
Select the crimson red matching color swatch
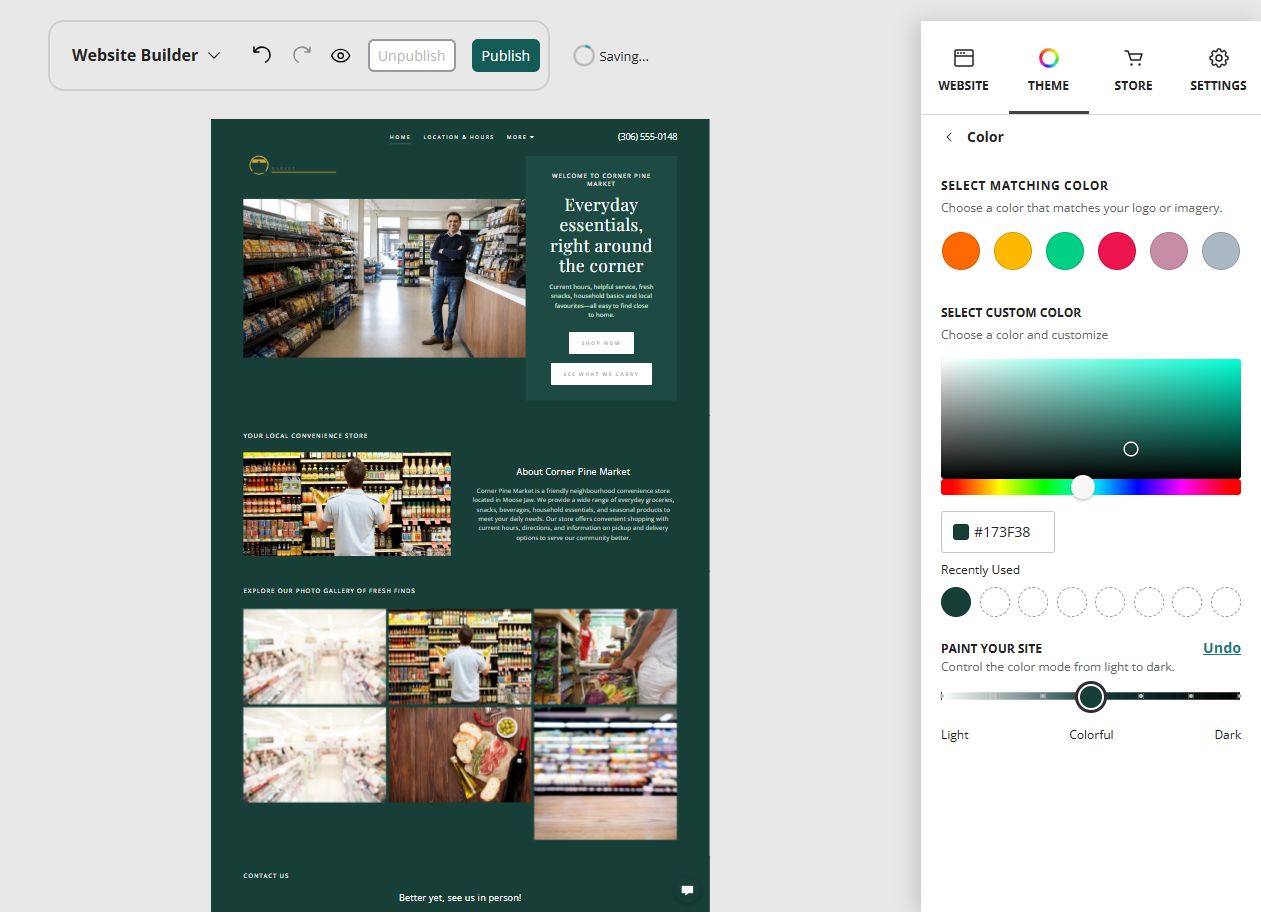click(x=1117, y=251)
